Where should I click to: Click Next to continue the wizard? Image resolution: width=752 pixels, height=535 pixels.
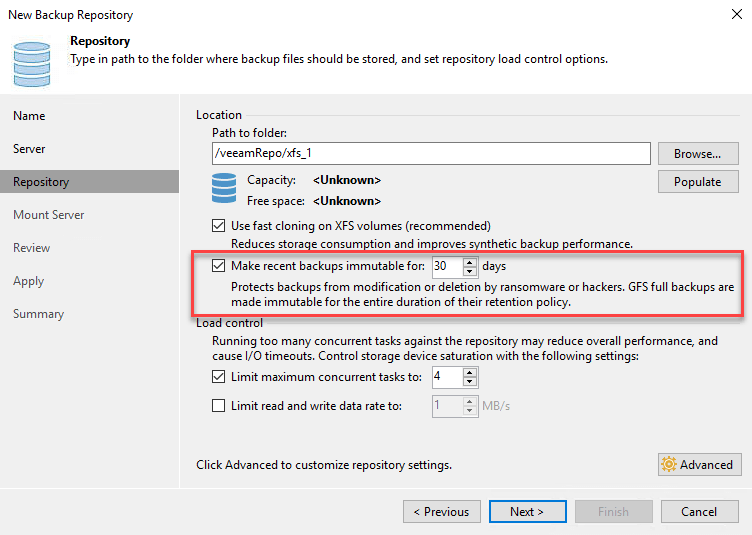click(x=526, y=511)
